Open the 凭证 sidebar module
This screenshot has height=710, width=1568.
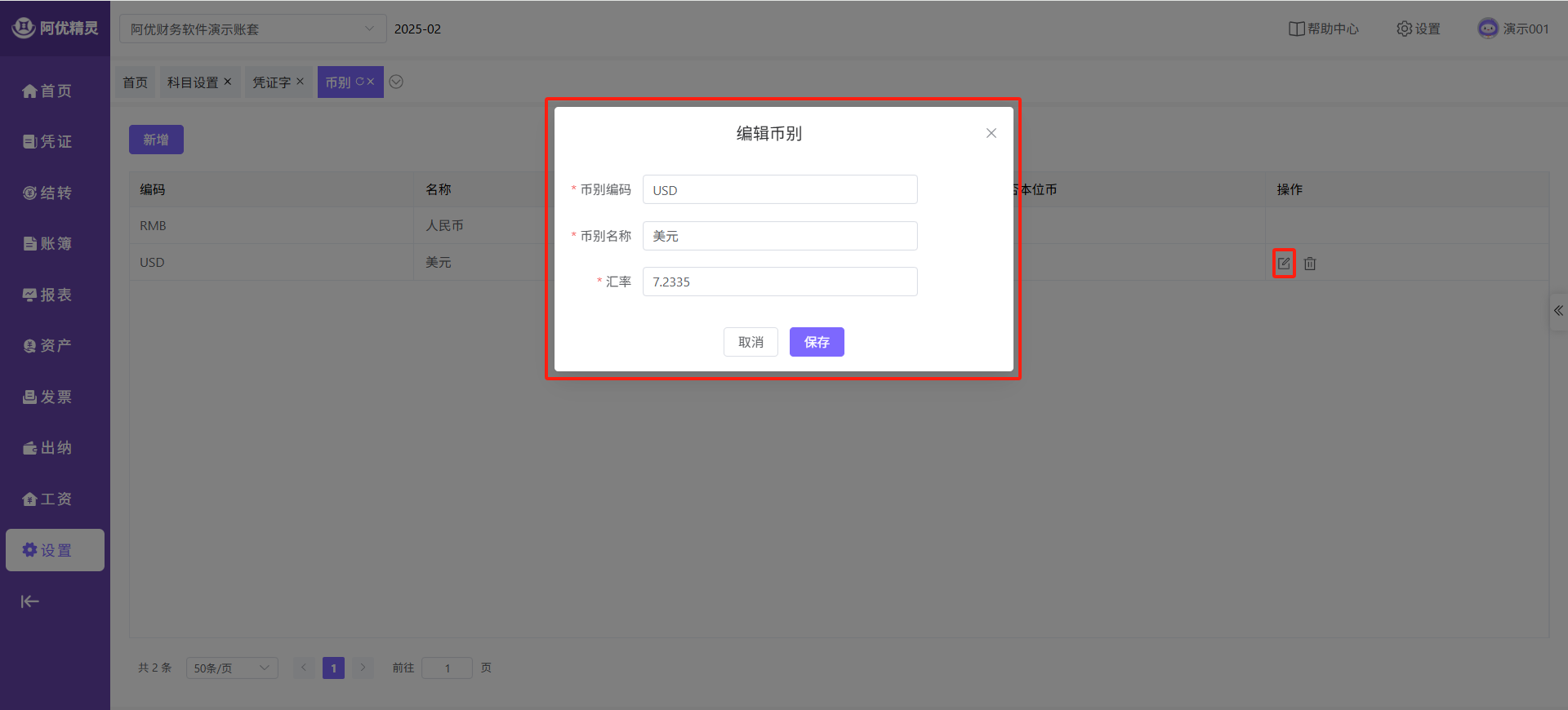point(47,142)
